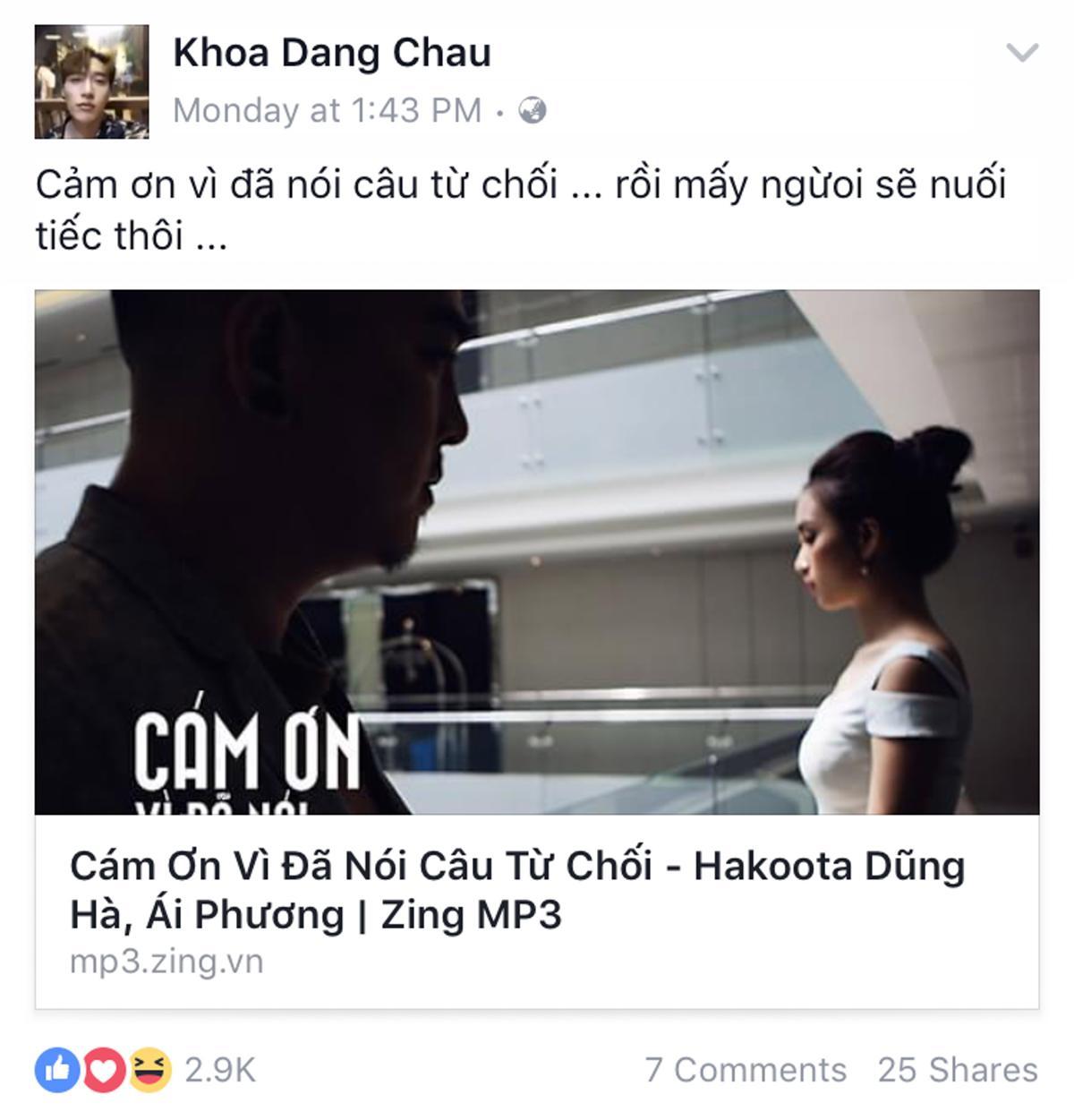The width and height of the screenshot is (1074, 1120).
Task: Click the Zing MP3 song title link
Action: [x=517, y=890]
